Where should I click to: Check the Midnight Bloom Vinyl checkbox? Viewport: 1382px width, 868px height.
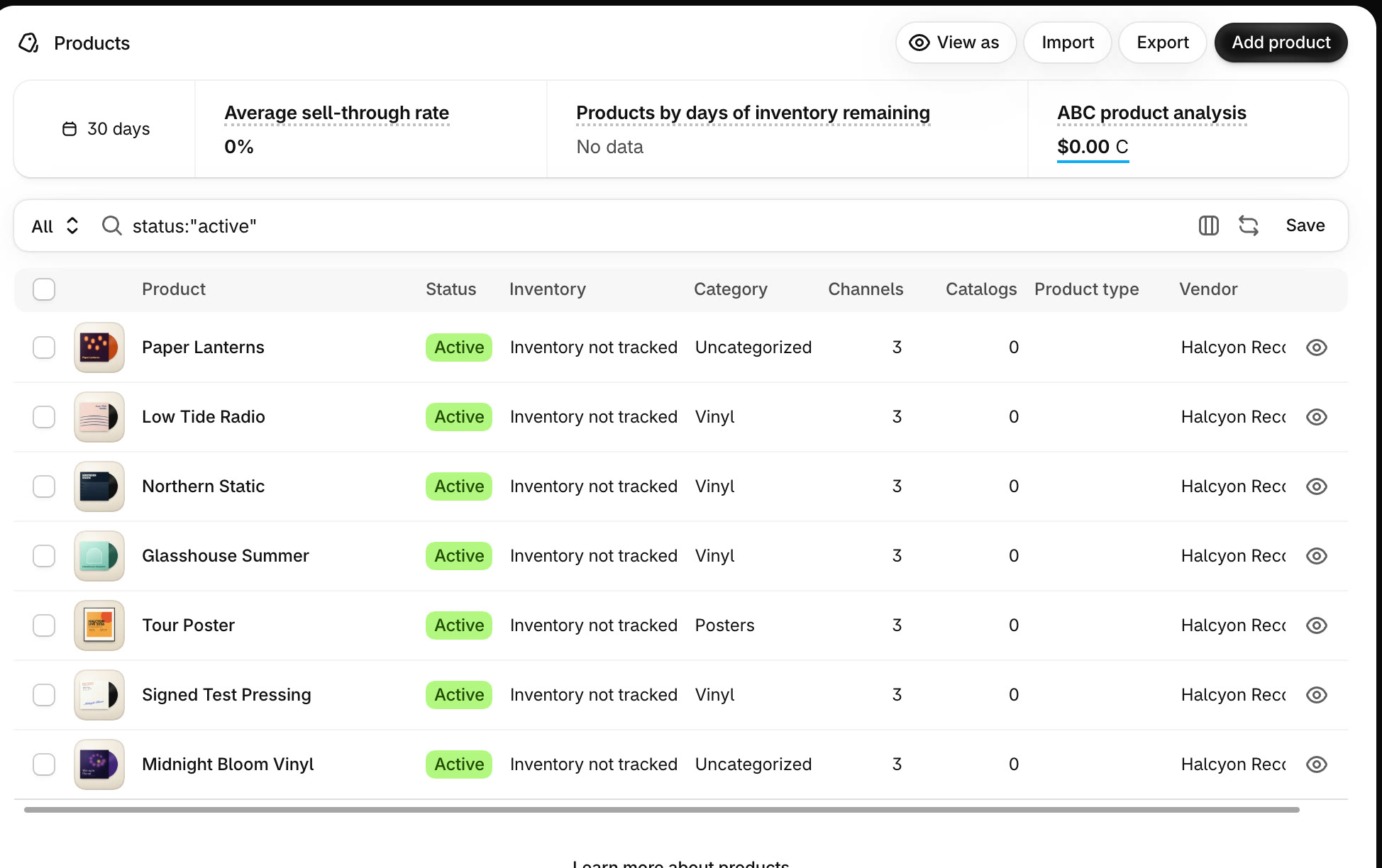[44, 764]
